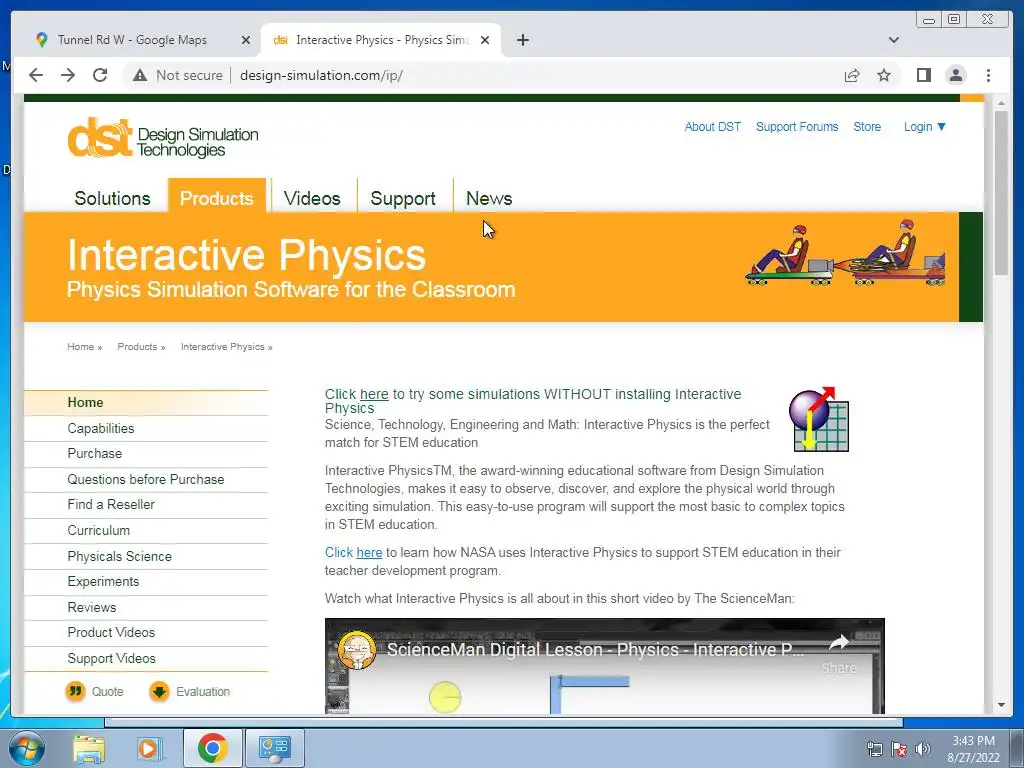The width and height of the screenshot is (1024, 768).
Task: Switch to the Tunnel Rd W Google Maps tab
Action: pyautogui.click(x=132, y=40)
